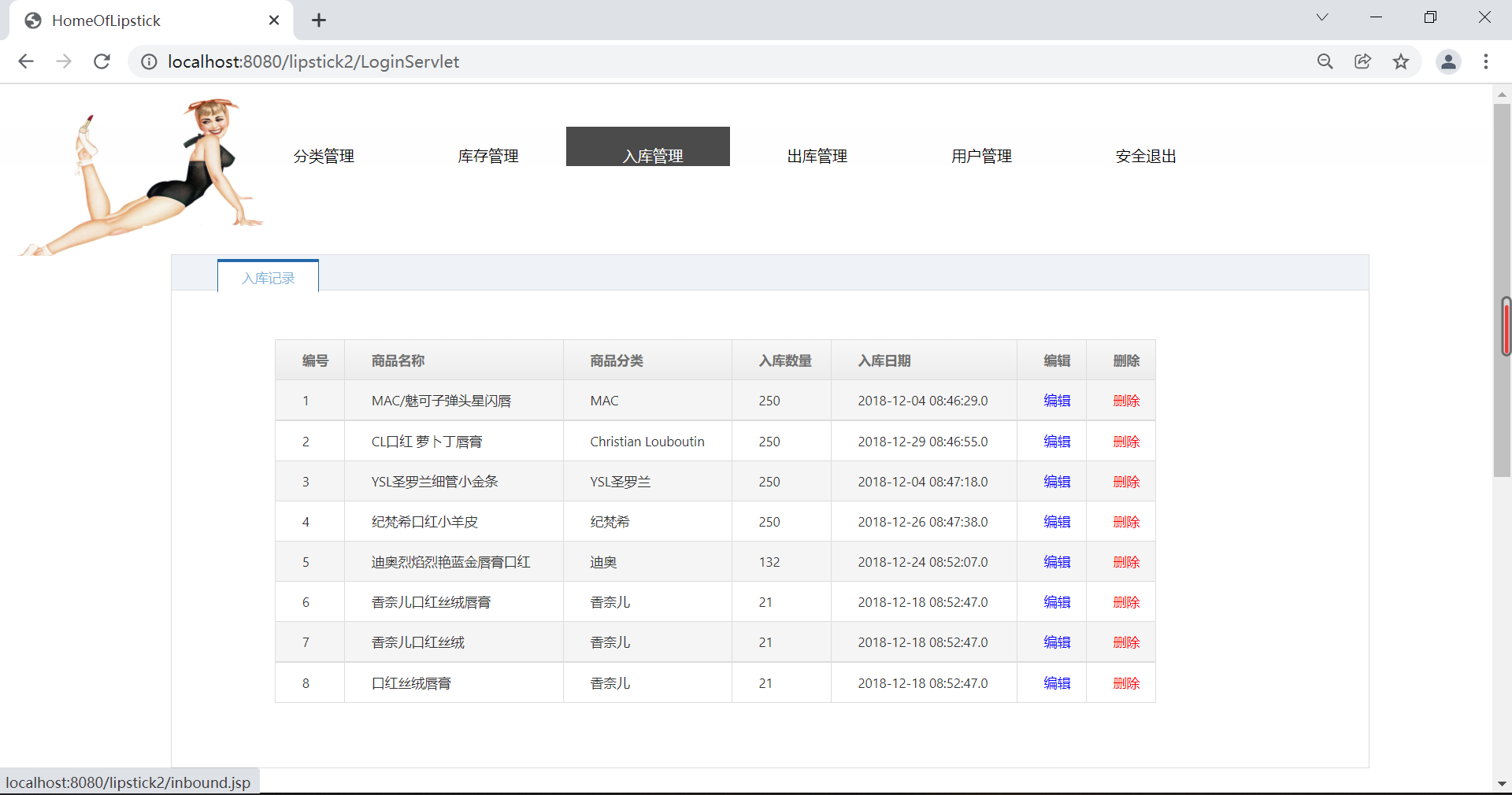Viewport: 1512px width, 795px height.
Task: Edit the YSL圣罗兰细管小金条 record
Action: click(x=1057, y=482)
